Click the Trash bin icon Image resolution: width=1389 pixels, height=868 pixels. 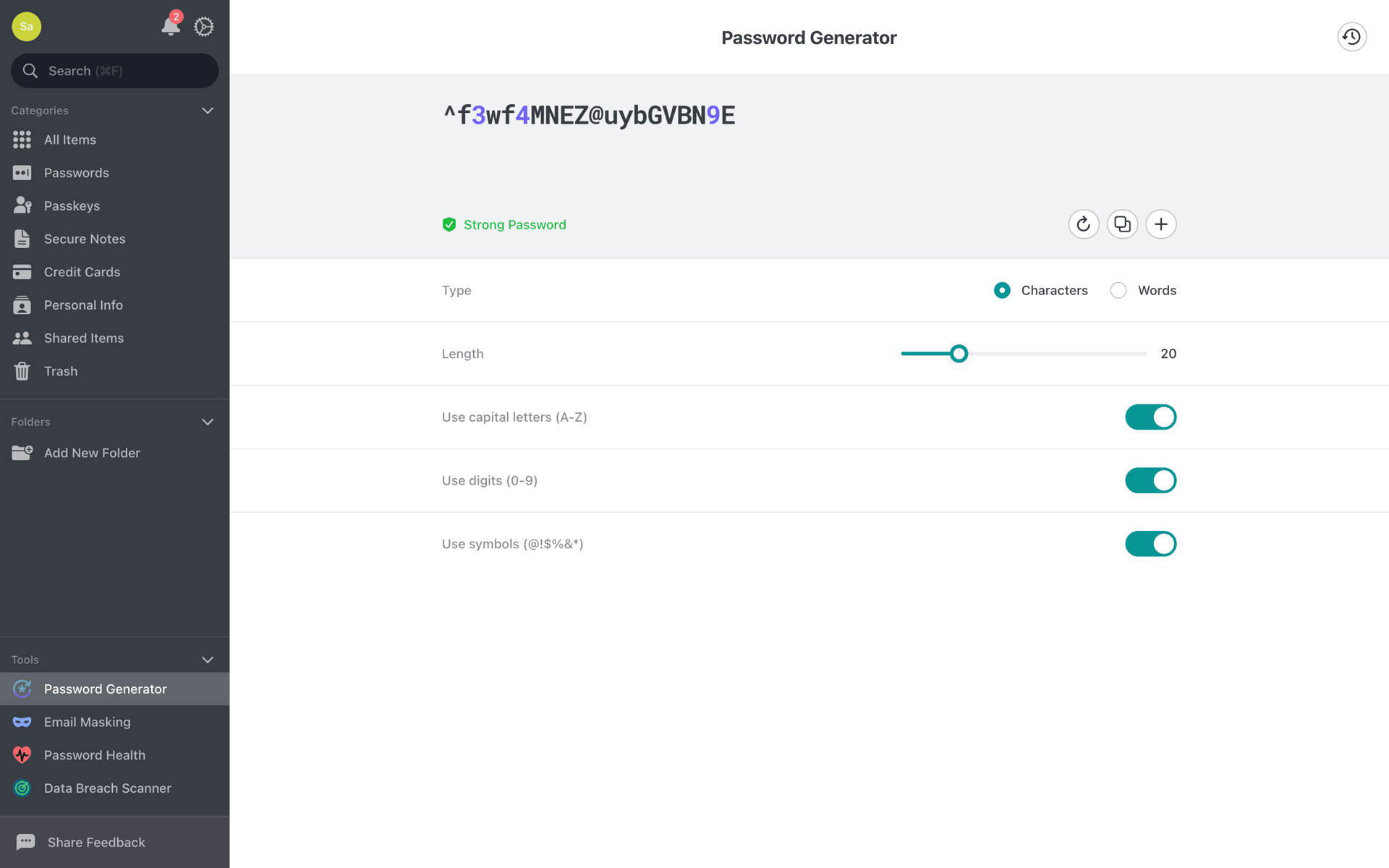pos(22,371)
